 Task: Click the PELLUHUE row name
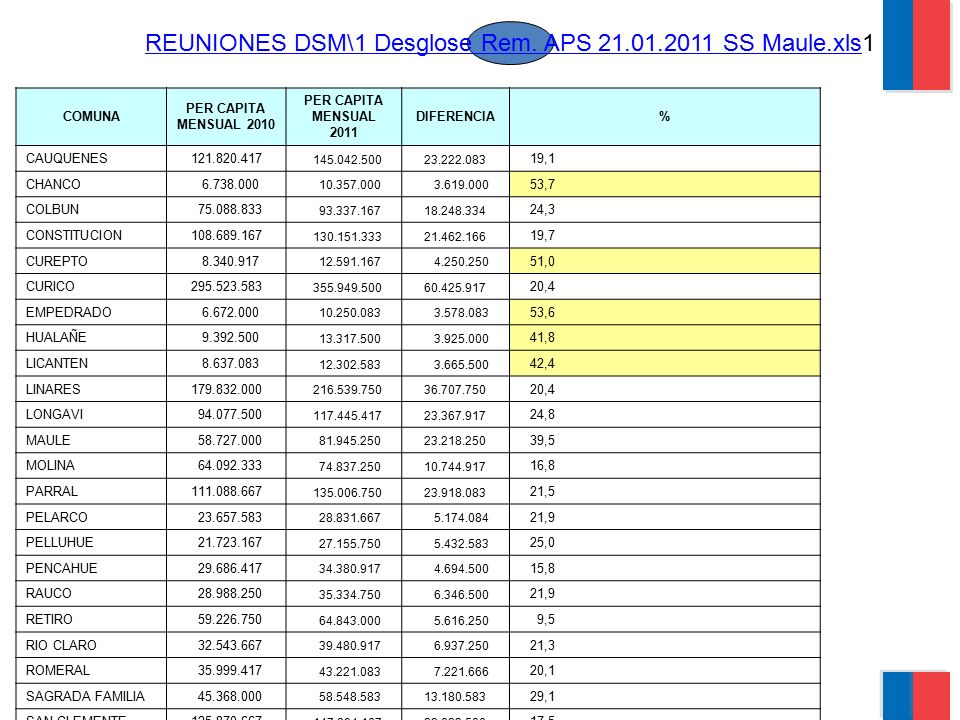click(x=59, y=542)
